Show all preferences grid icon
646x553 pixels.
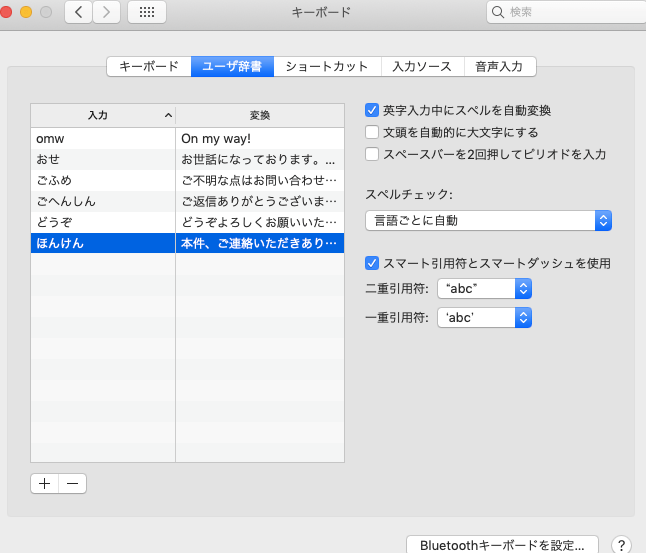point(146,12)
